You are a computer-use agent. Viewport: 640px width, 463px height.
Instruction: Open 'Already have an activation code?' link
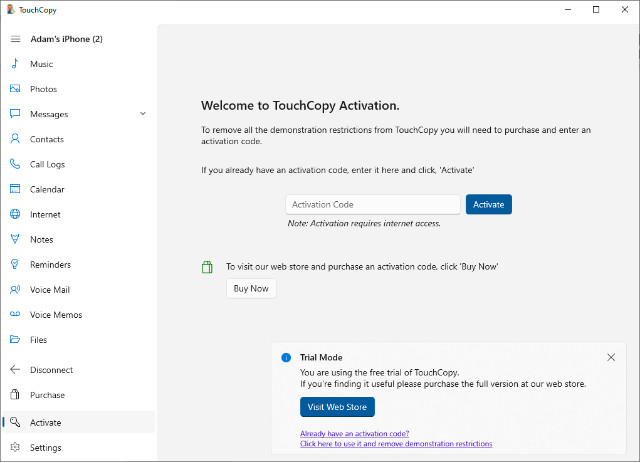[354, 434]
